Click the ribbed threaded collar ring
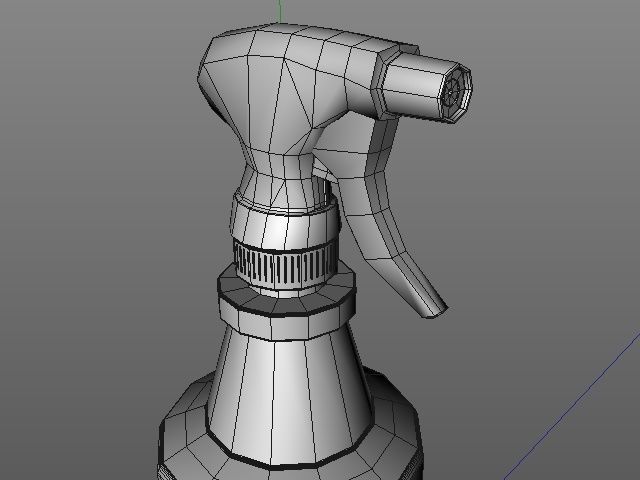Image resolution: width=640 pixels, height=480 pixels. pos(287,264)
